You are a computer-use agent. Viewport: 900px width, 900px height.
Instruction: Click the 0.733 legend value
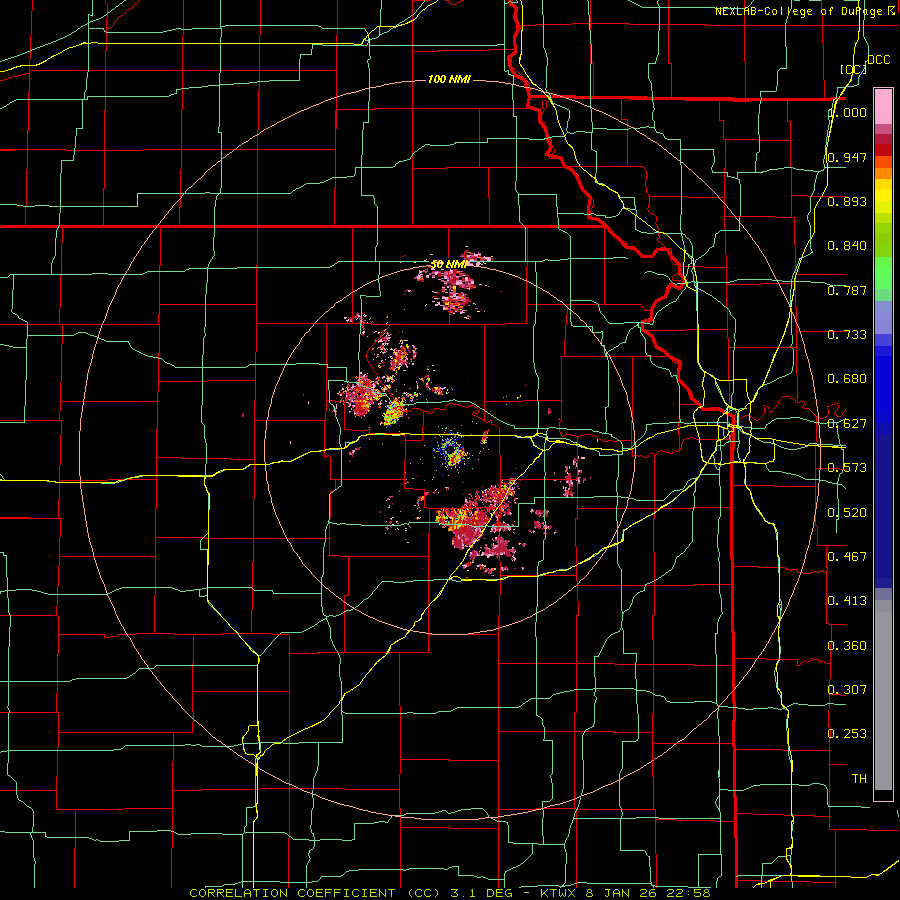[x=847, y=335]
